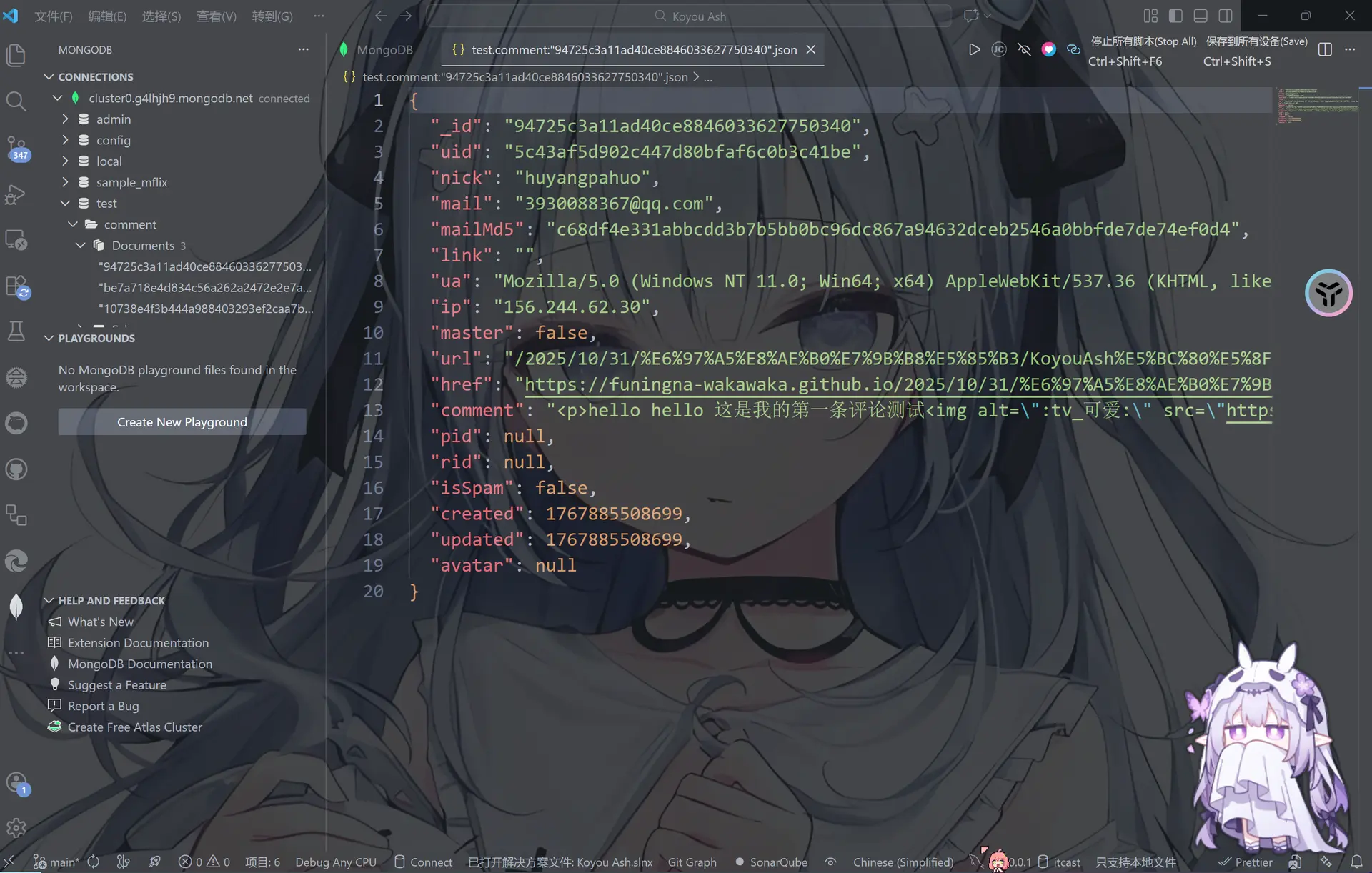Open document starting with "10738e4f3b444a"

(x=206, y=309)
